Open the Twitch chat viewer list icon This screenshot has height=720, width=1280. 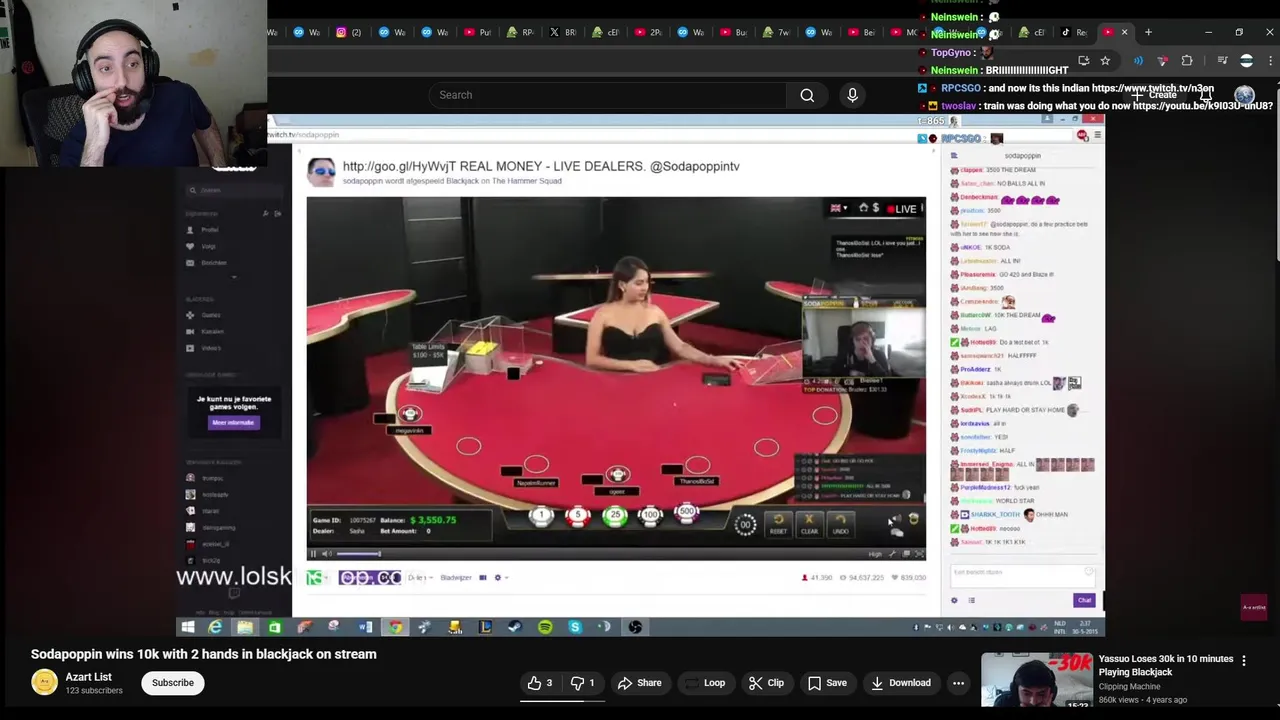coord(971,600)
